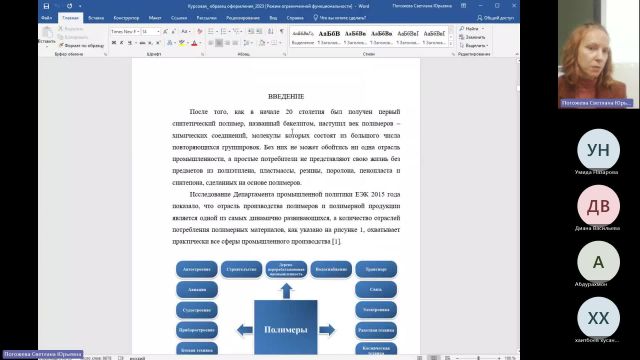Open the Times New Roman font dropdown
The image size is (640, 360).
tap(125, 31)
